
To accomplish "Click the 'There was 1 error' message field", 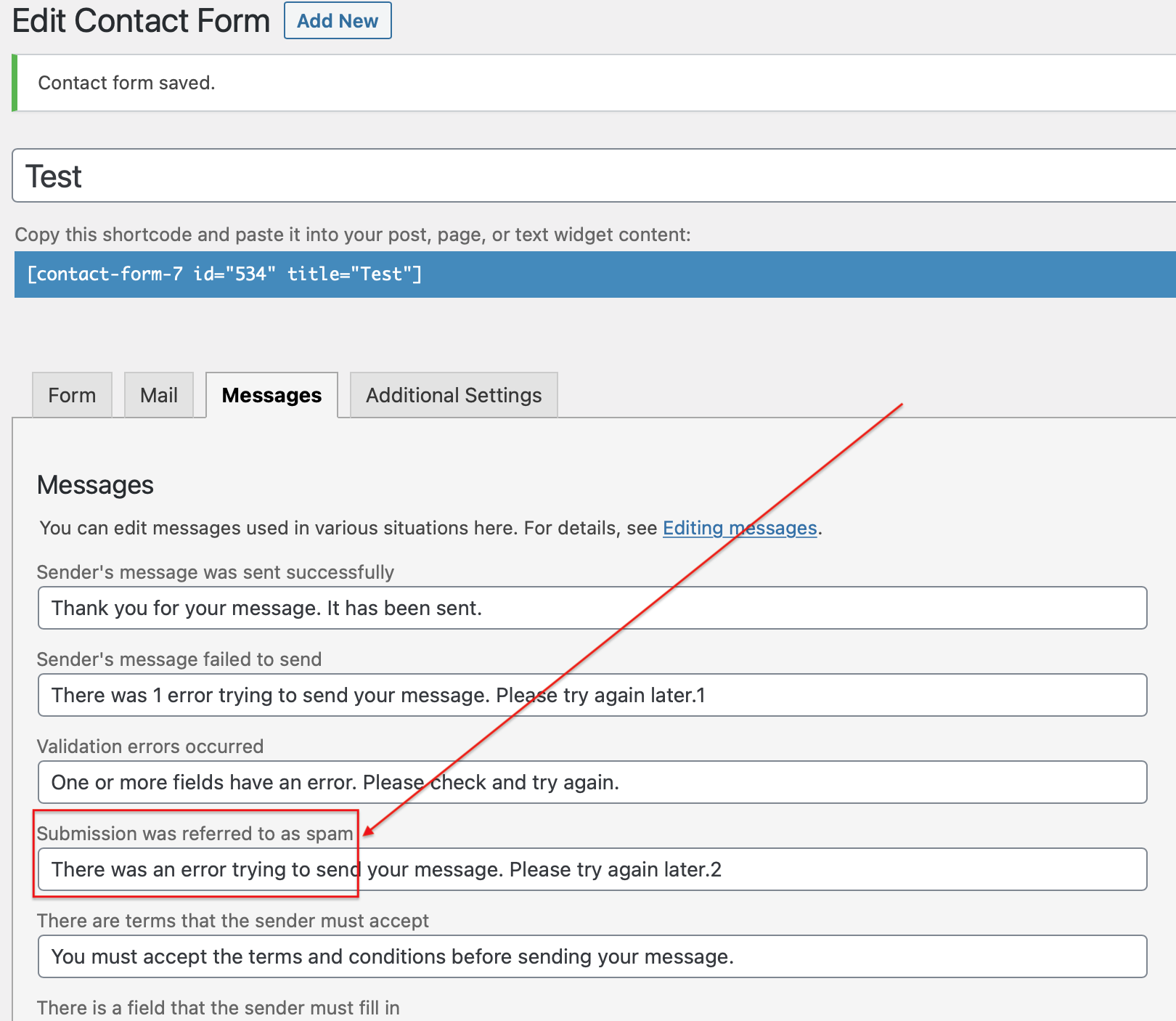I will tap(592, 695).
